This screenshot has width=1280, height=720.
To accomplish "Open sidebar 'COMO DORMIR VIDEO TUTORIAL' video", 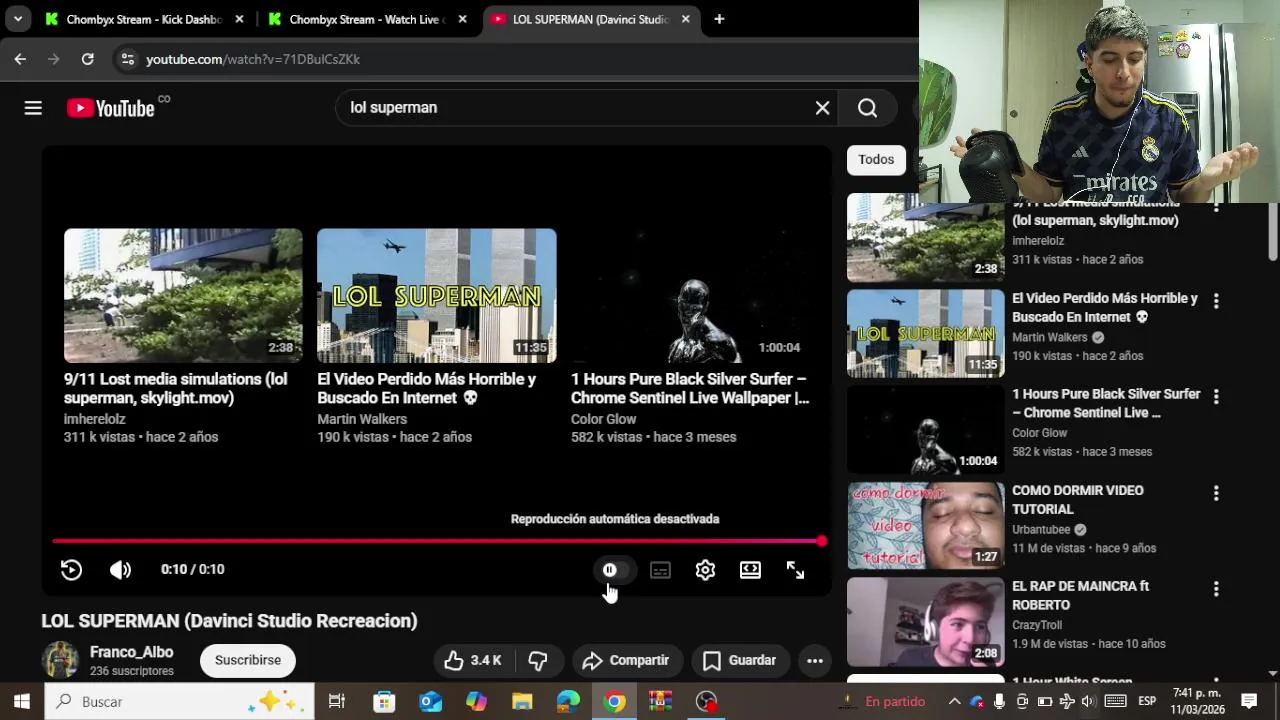I will click(926, 525).
